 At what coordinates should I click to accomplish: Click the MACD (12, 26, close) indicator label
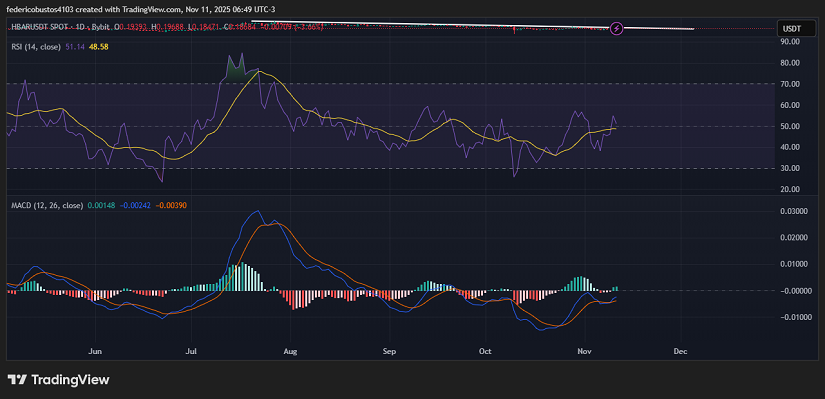(x=47, y=205)
